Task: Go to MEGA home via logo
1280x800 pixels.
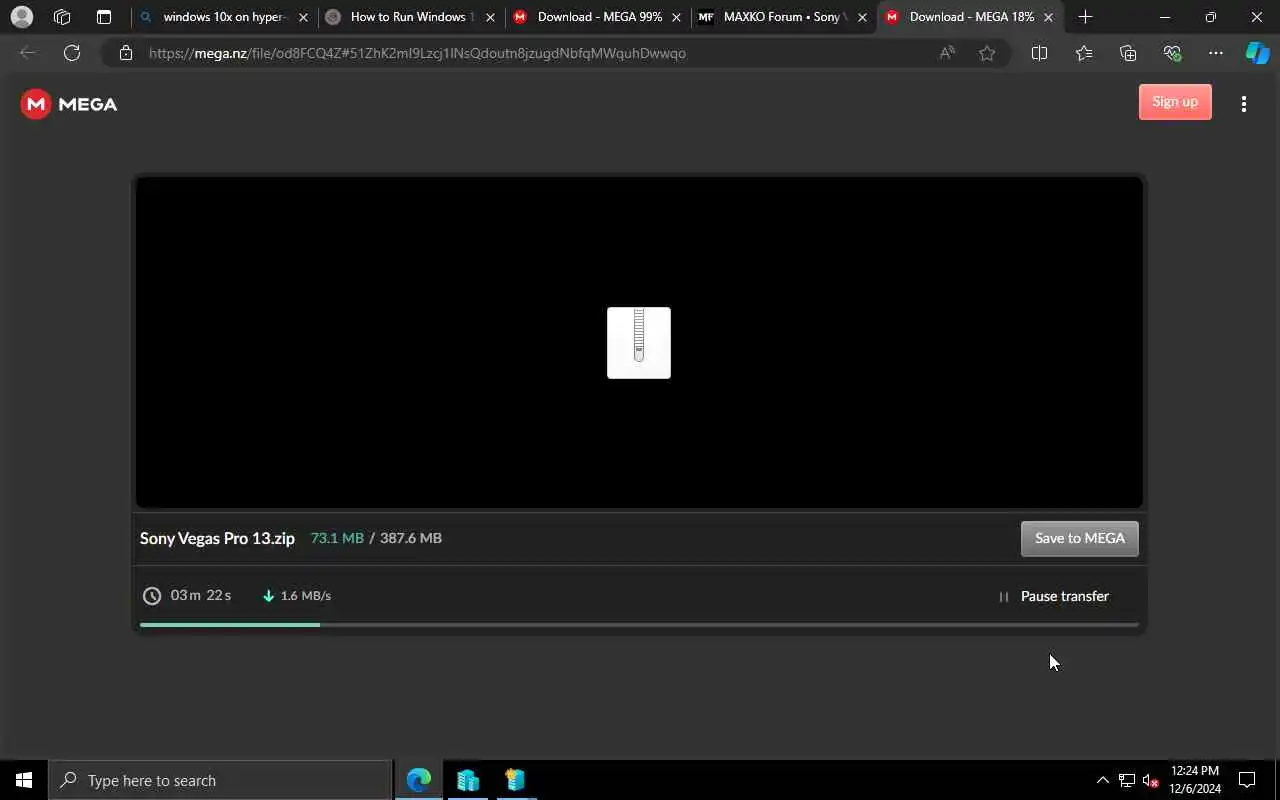Action: pyautogui.click(x=69, y=104)
